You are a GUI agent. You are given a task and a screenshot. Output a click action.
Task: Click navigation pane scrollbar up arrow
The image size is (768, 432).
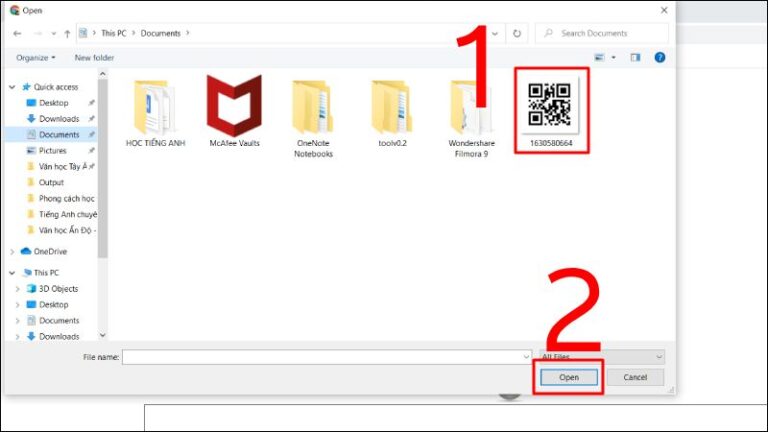click(102, 74)
